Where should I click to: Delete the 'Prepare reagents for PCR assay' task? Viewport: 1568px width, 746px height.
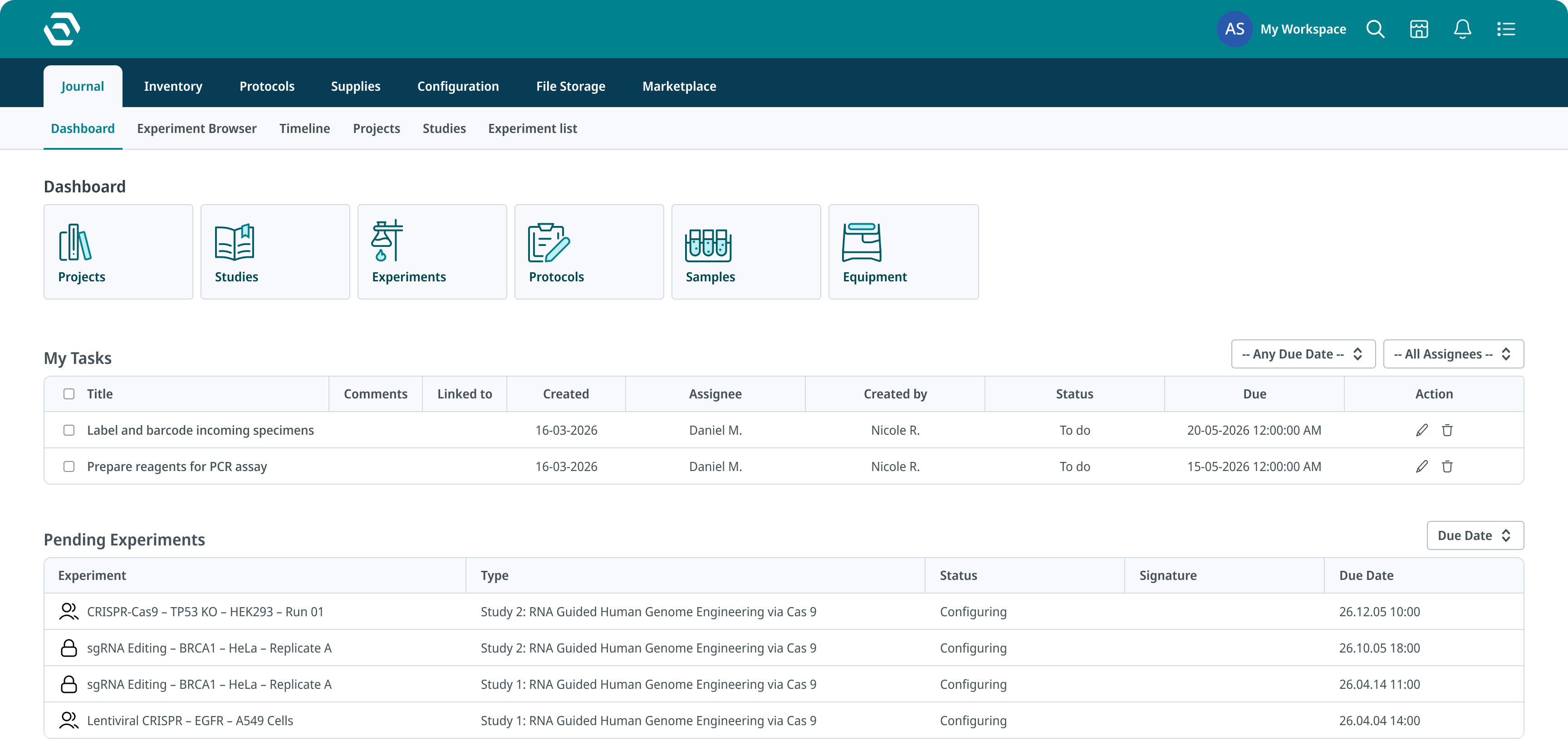coord(1447,466)
